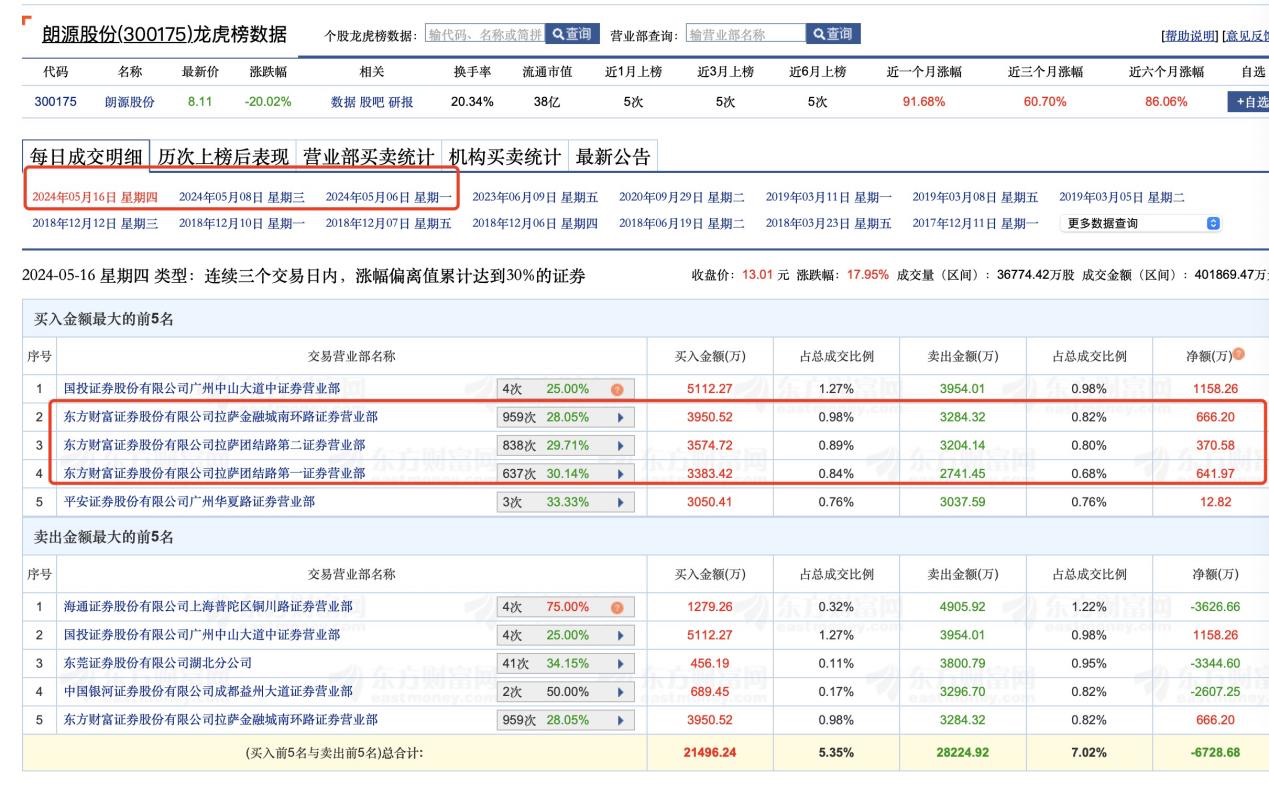Select 最新公告 tab
Image resolution: width=1274 pixels, height=788 pixels.
tap(612, 157)
